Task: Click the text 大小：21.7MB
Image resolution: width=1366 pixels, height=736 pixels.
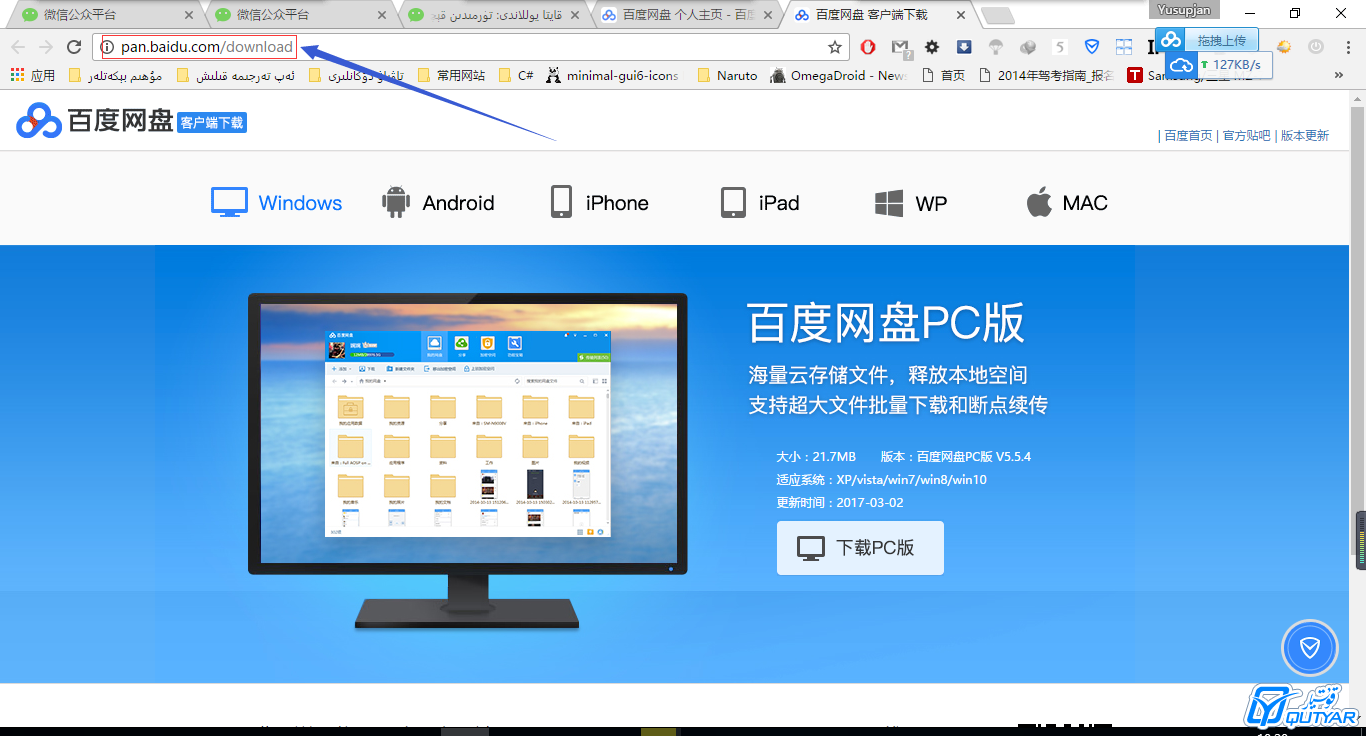Action: click(816, 457)
